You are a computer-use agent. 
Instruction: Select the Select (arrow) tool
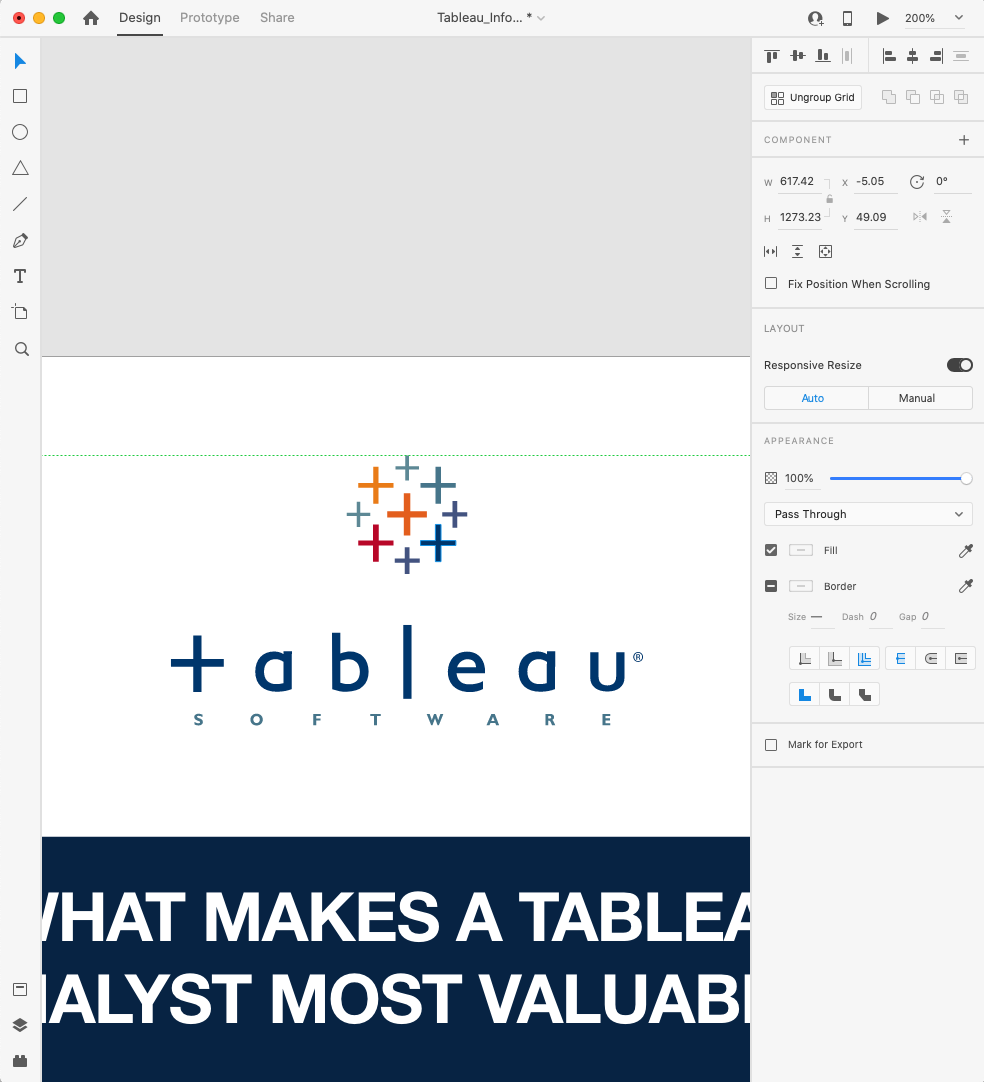pos(20,61)
